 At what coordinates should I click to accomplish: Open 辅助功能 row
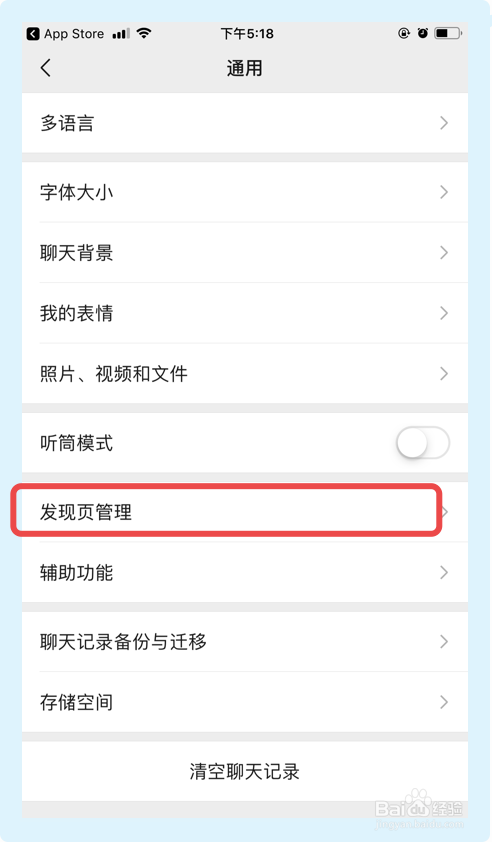point(245,572)
